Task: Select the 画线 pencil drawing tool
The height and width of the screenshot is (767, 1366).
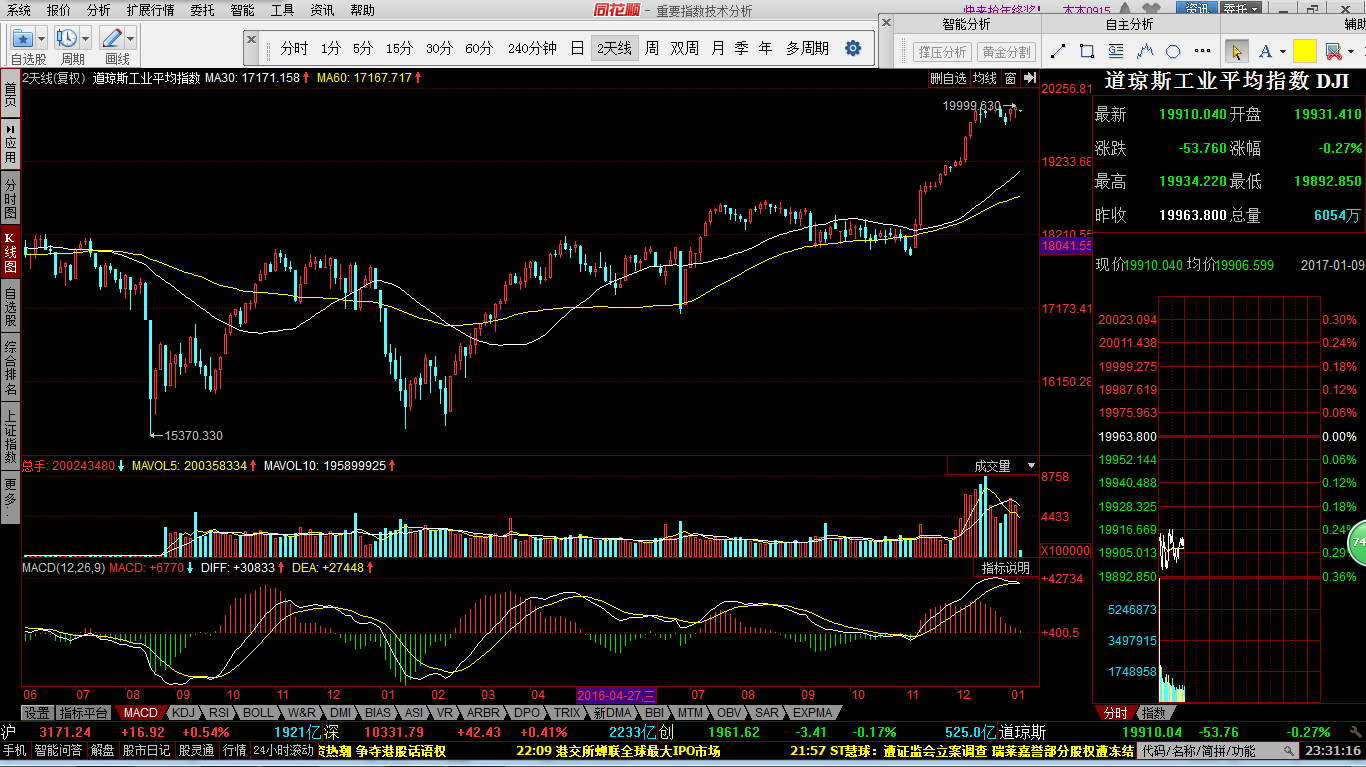Action: (112, 38)
